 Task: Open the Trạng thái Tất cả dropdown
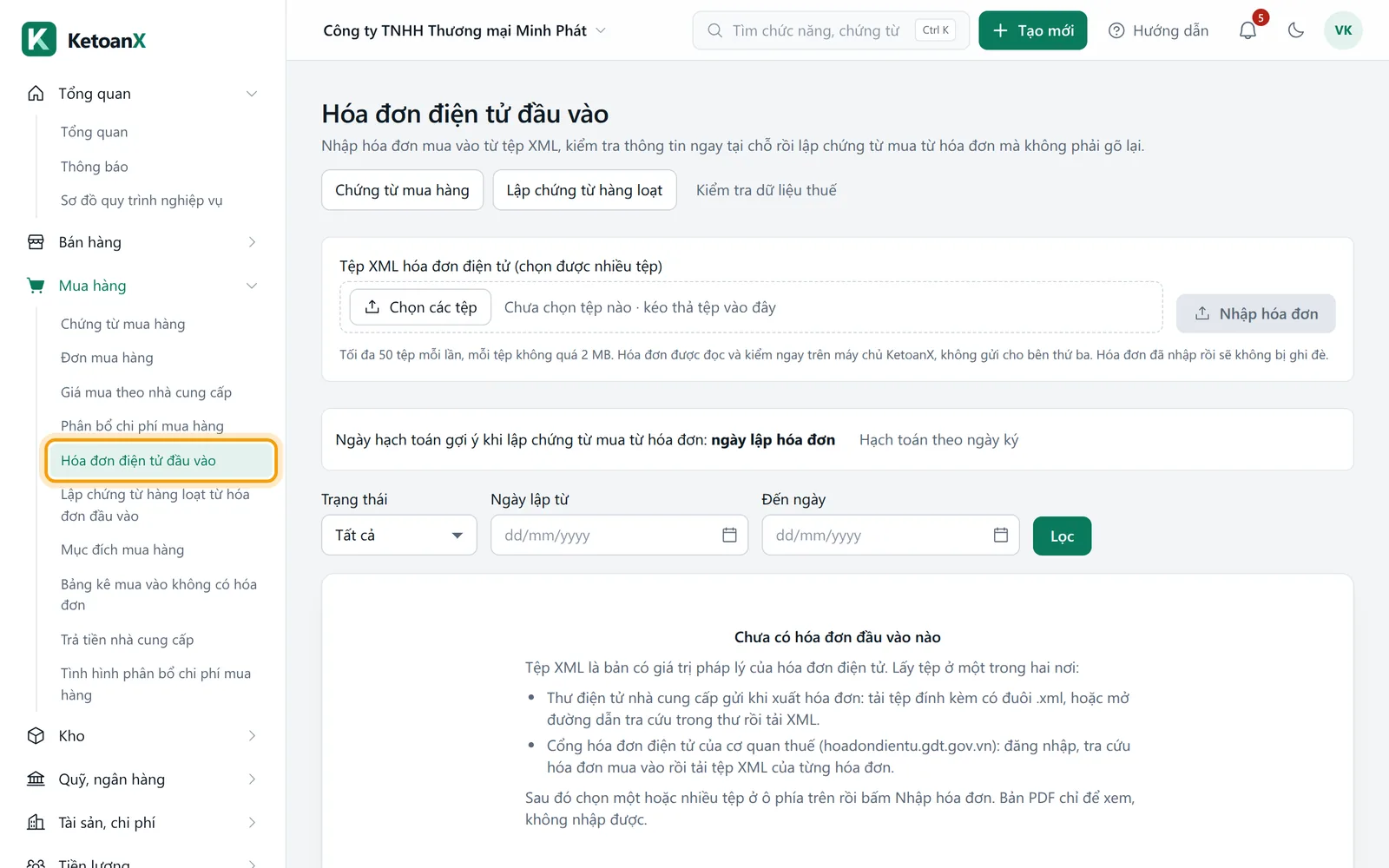399,535
